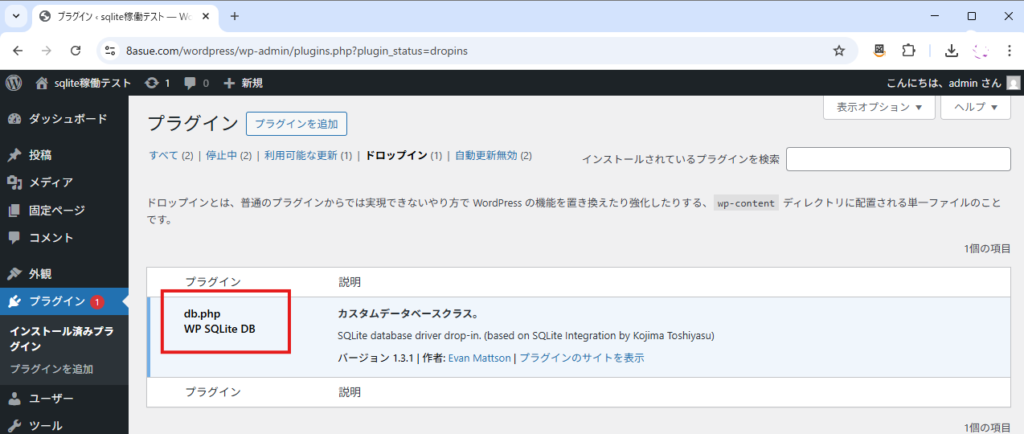Open ツール in the sidebar

coord(64,426)
